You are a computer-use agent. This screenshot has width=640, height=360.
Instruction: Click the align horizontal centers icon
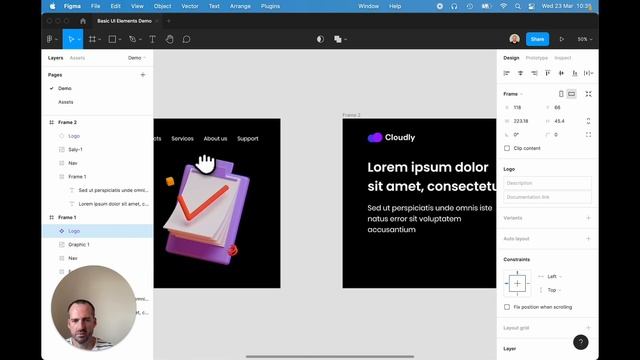520,73
